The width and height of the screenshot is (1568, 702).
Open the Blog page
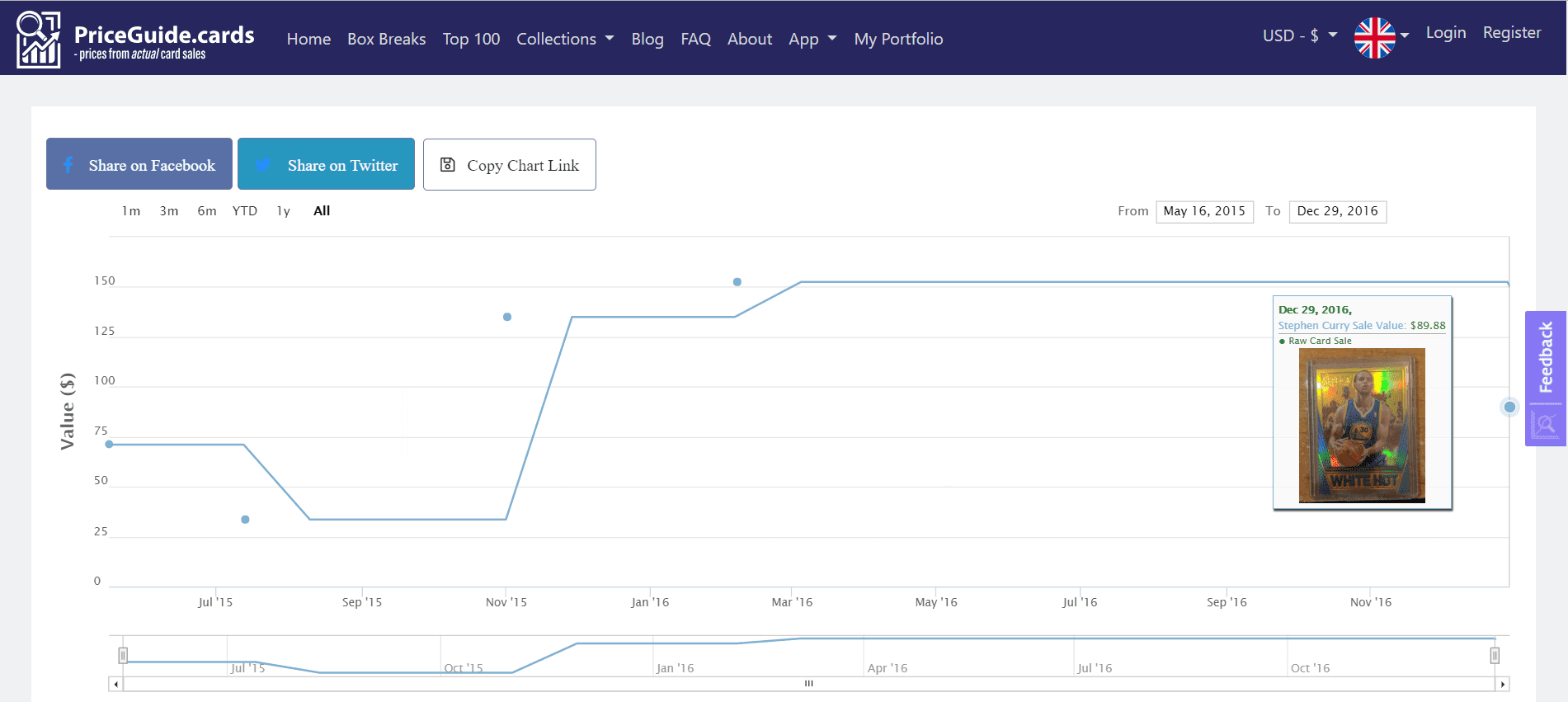tap(647, 39)
